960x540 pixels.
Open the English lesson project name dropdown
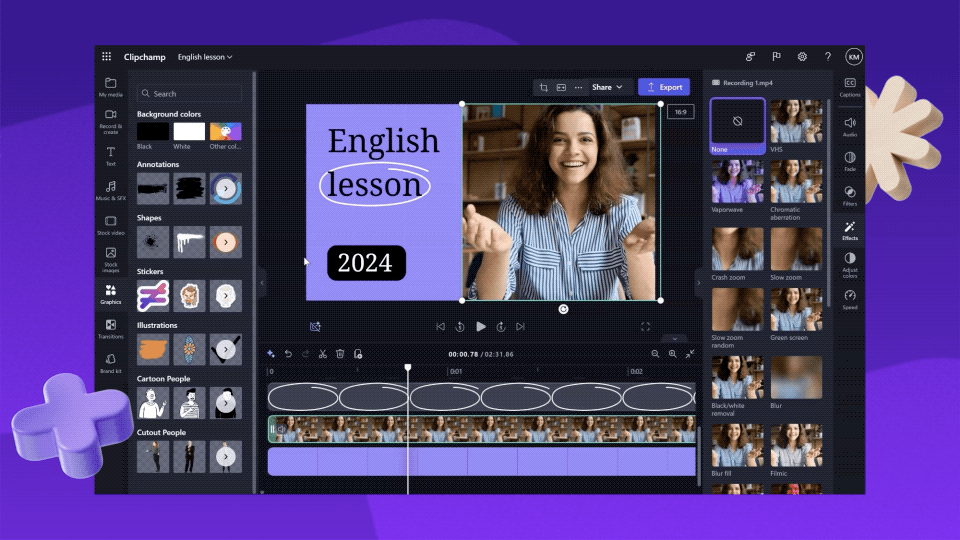tap(204, 57)
